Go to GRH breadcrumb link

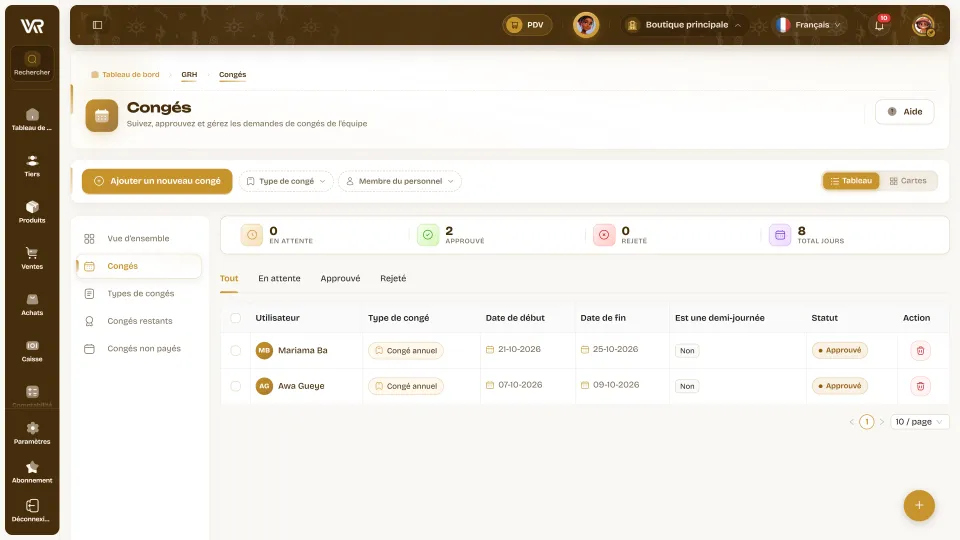click(189, 75)
